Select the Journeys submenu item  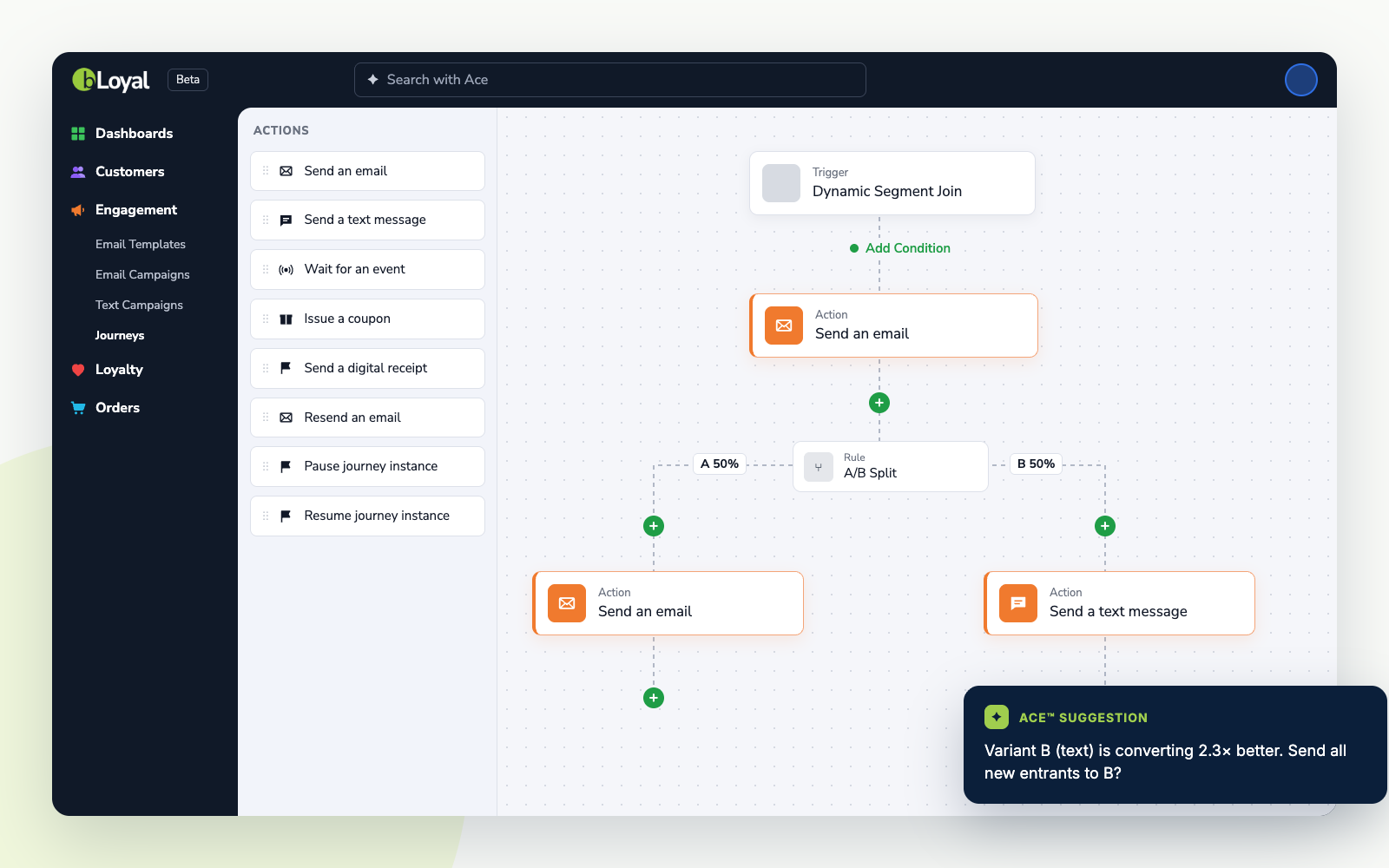(120, 336)
